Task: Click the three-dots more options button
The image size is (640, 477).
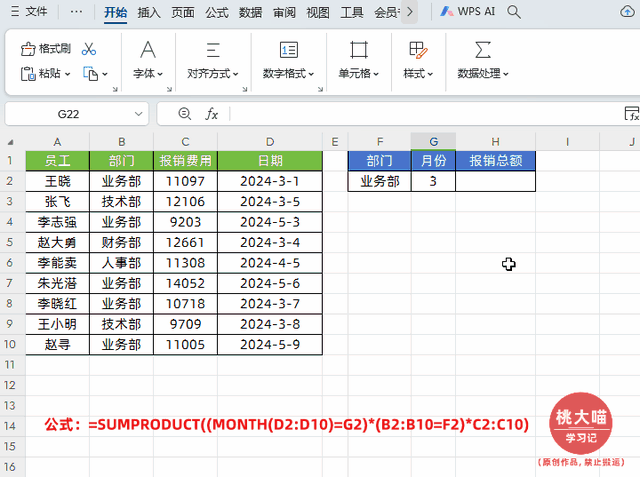Action: (76, 11)
